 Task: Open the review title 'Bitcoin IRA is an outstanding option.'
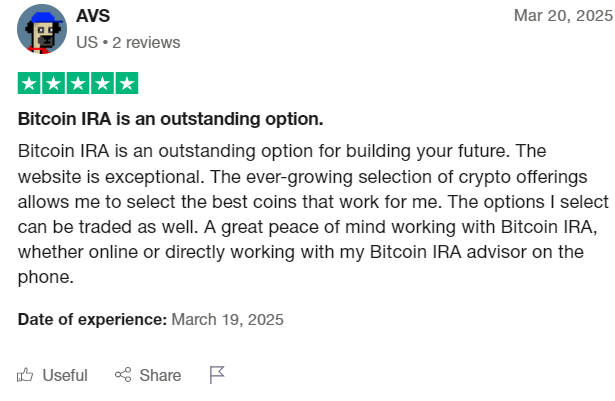[x=171, y=119]
